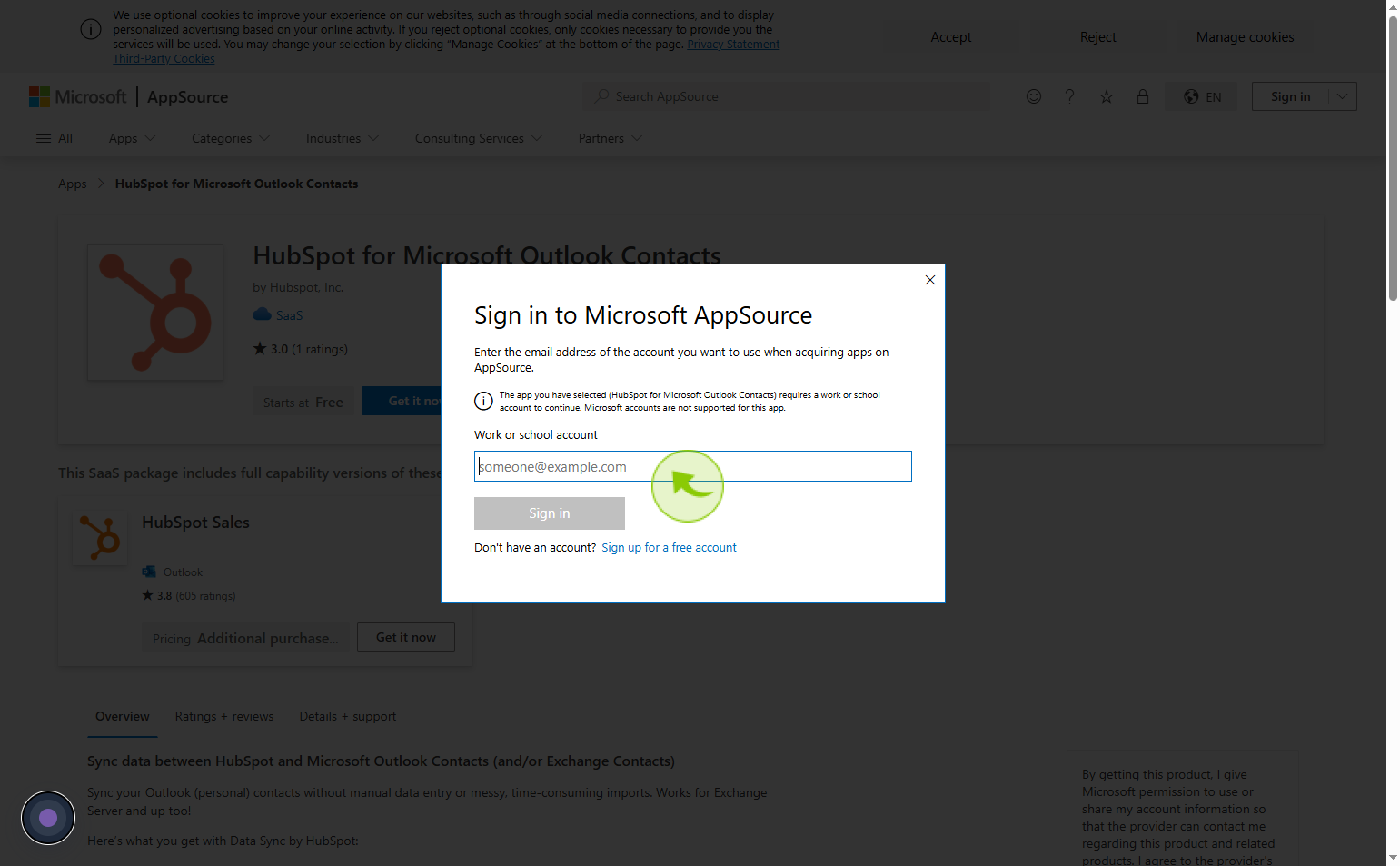This screenshot has width=1400, height=866.
Task: Open the HubSpot Sales title
Action: [195, 523]
